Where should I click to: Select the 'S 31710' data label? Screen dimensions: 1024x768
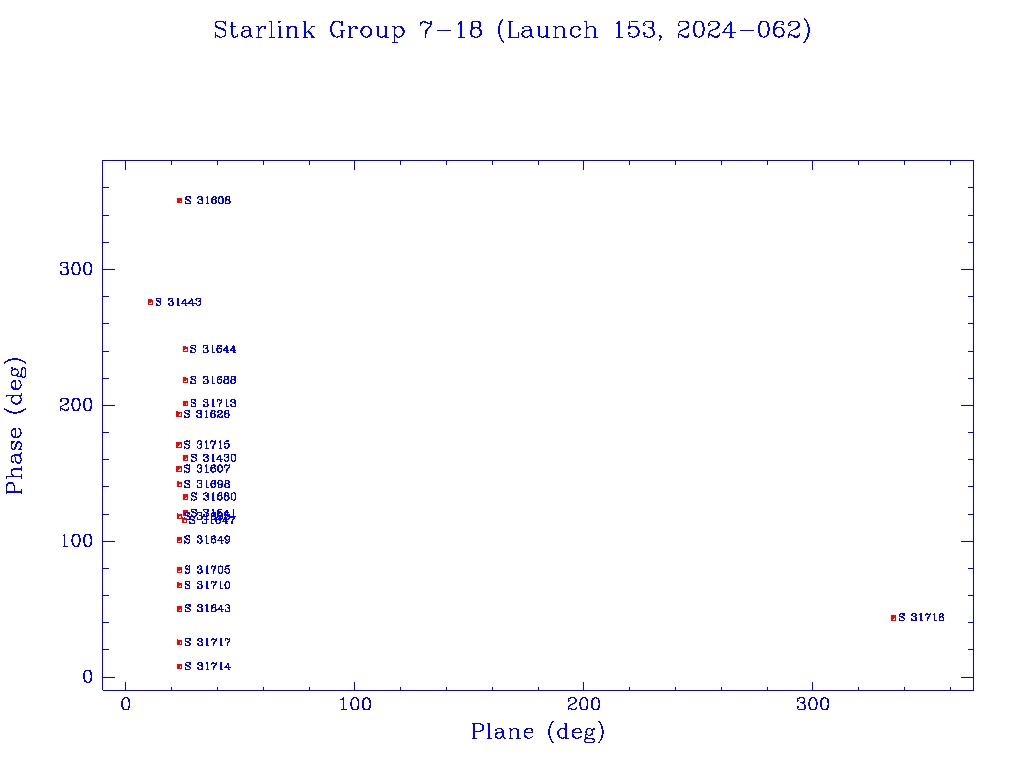click(207, 585)
